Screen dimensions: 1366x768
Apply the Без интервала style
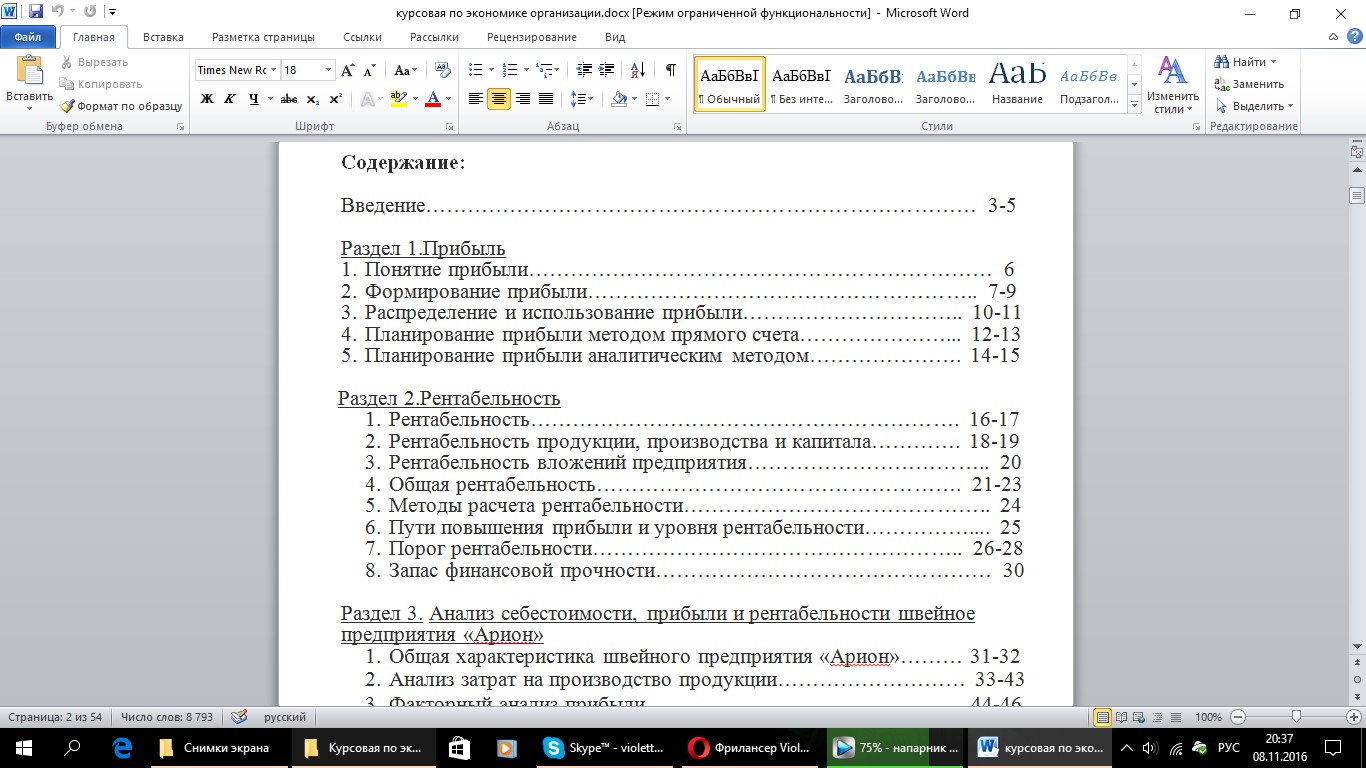(802, 84)
